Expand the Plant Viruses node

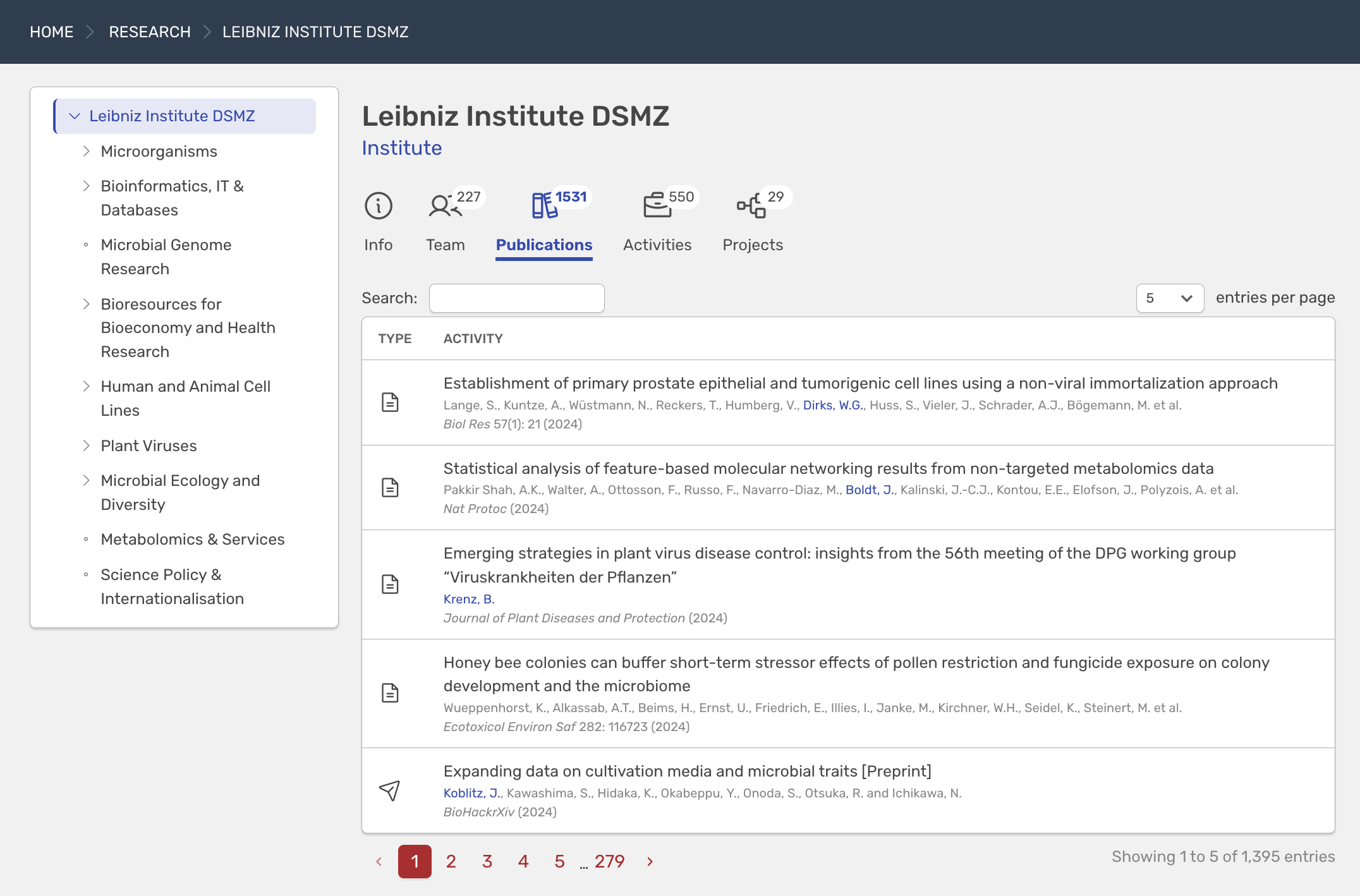pos(87,445)
